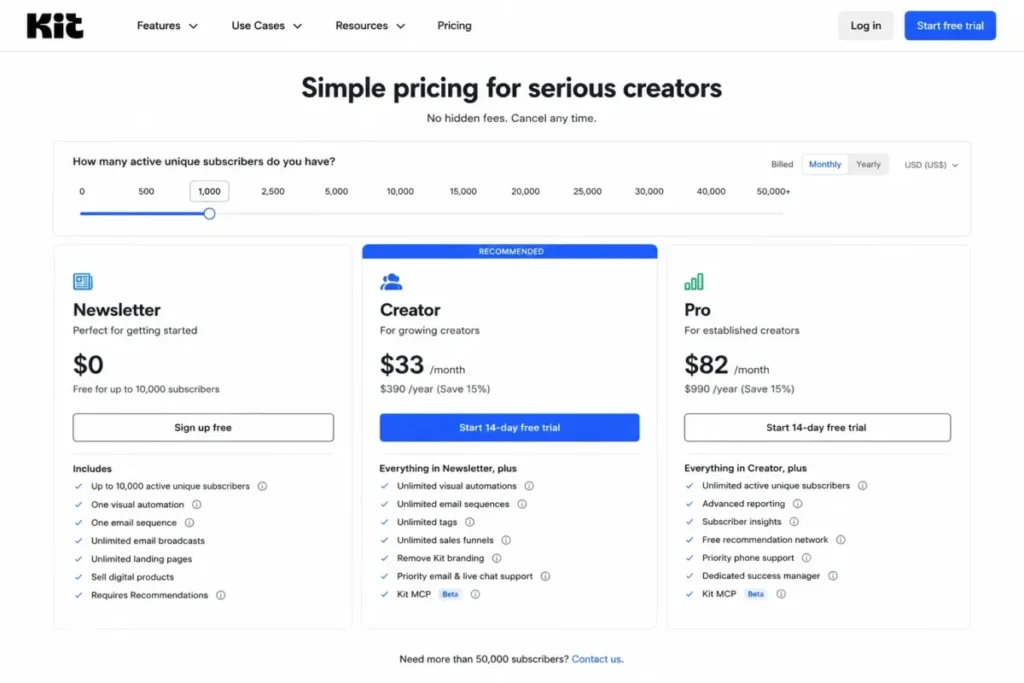Click the Log in button
The image size is (1024, 683).
click(x=865, y=25)
